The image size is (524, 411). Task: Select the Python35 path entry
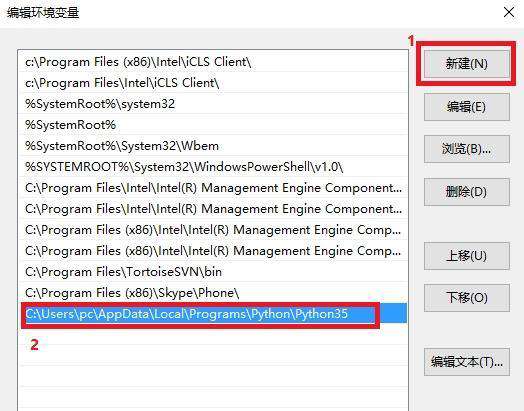(214, 314)
